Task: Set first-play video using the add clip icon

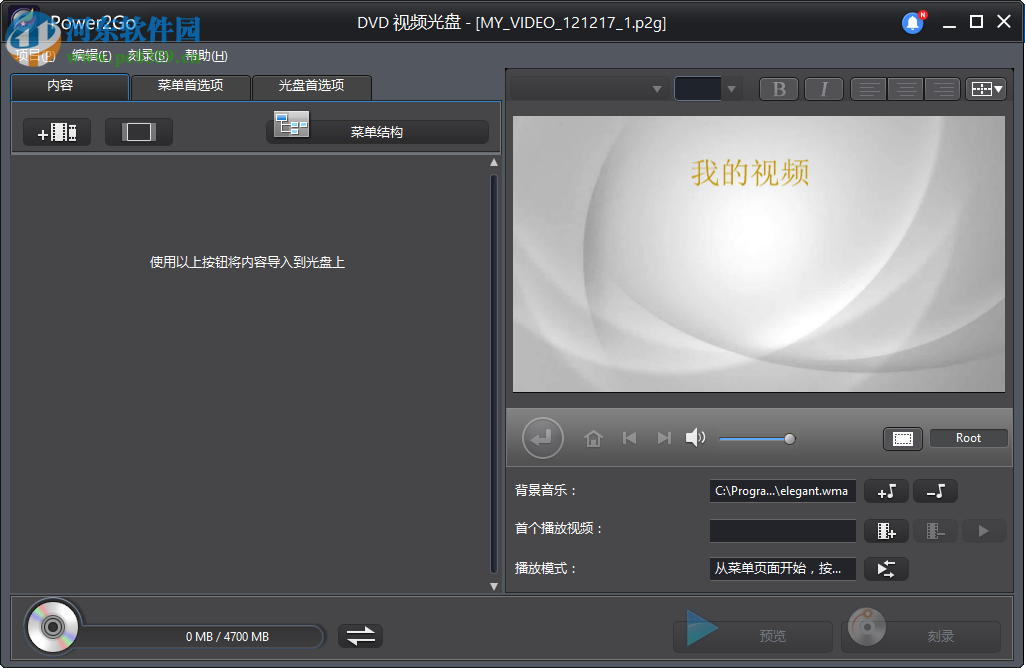Action: (886, 530)
